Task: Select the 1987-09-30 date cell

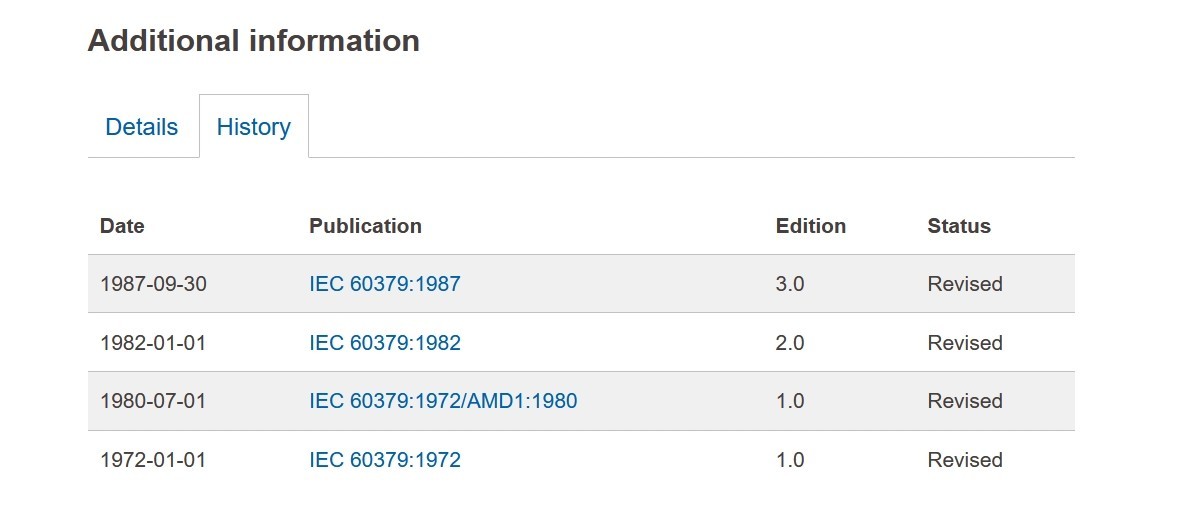Action: (x=153, y=284)
